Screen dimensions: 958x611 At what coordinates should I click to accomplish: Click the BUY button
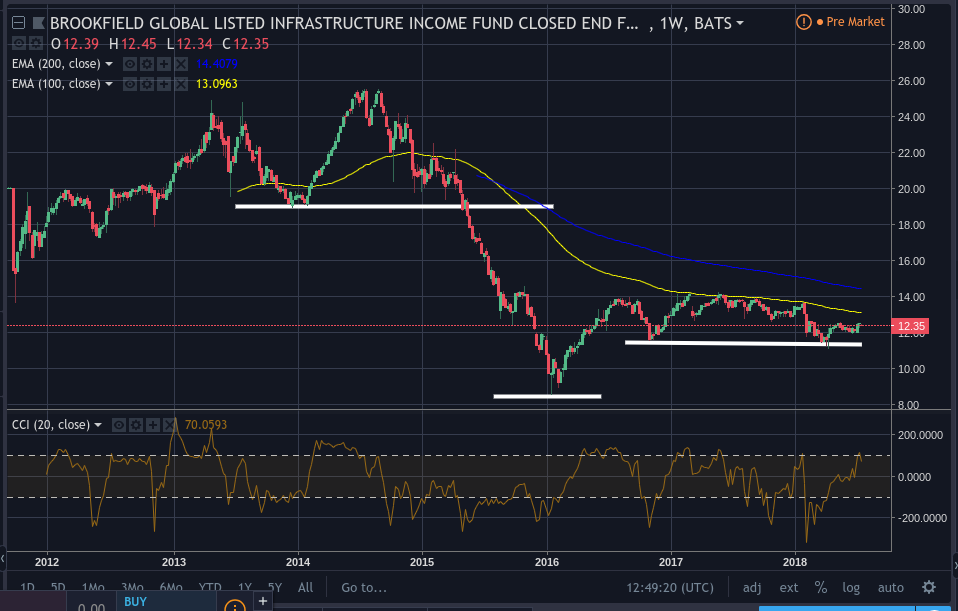(x=136, y=602)
